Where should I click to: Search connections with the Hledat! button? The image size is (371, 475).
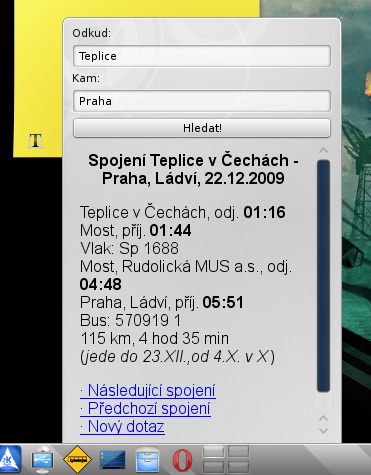point(202,128)
